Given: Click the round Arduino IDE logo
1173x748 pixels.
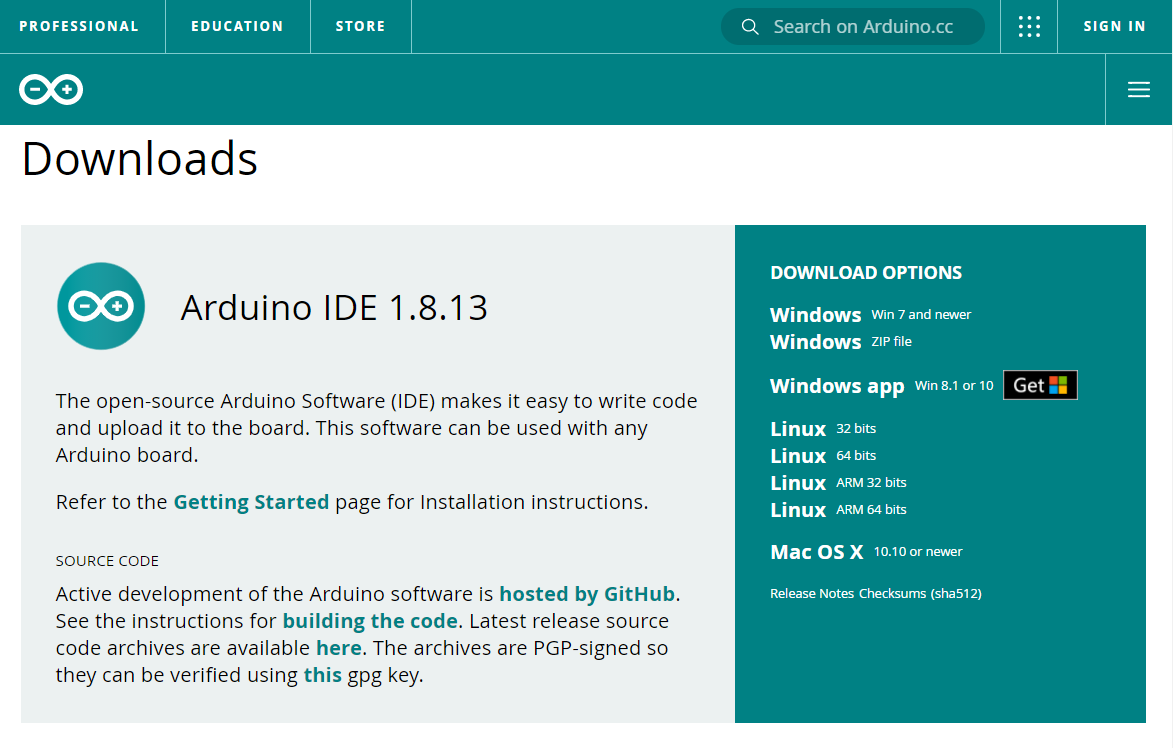Looking at the screenshot, I should pos(101,306).
